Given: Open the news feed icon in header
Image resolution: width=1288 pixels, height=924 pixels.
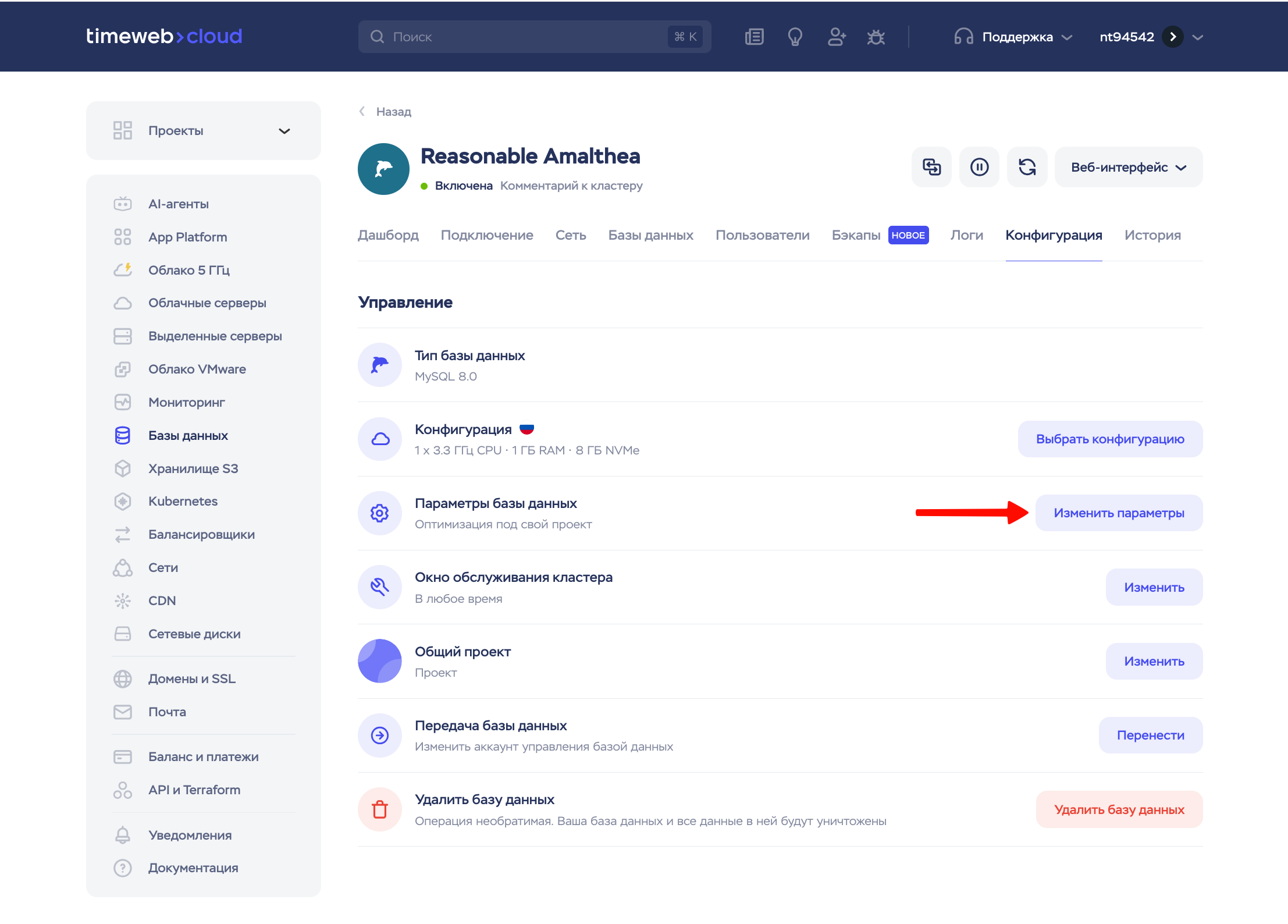Looking at the screenshot, I should (754, 37).
